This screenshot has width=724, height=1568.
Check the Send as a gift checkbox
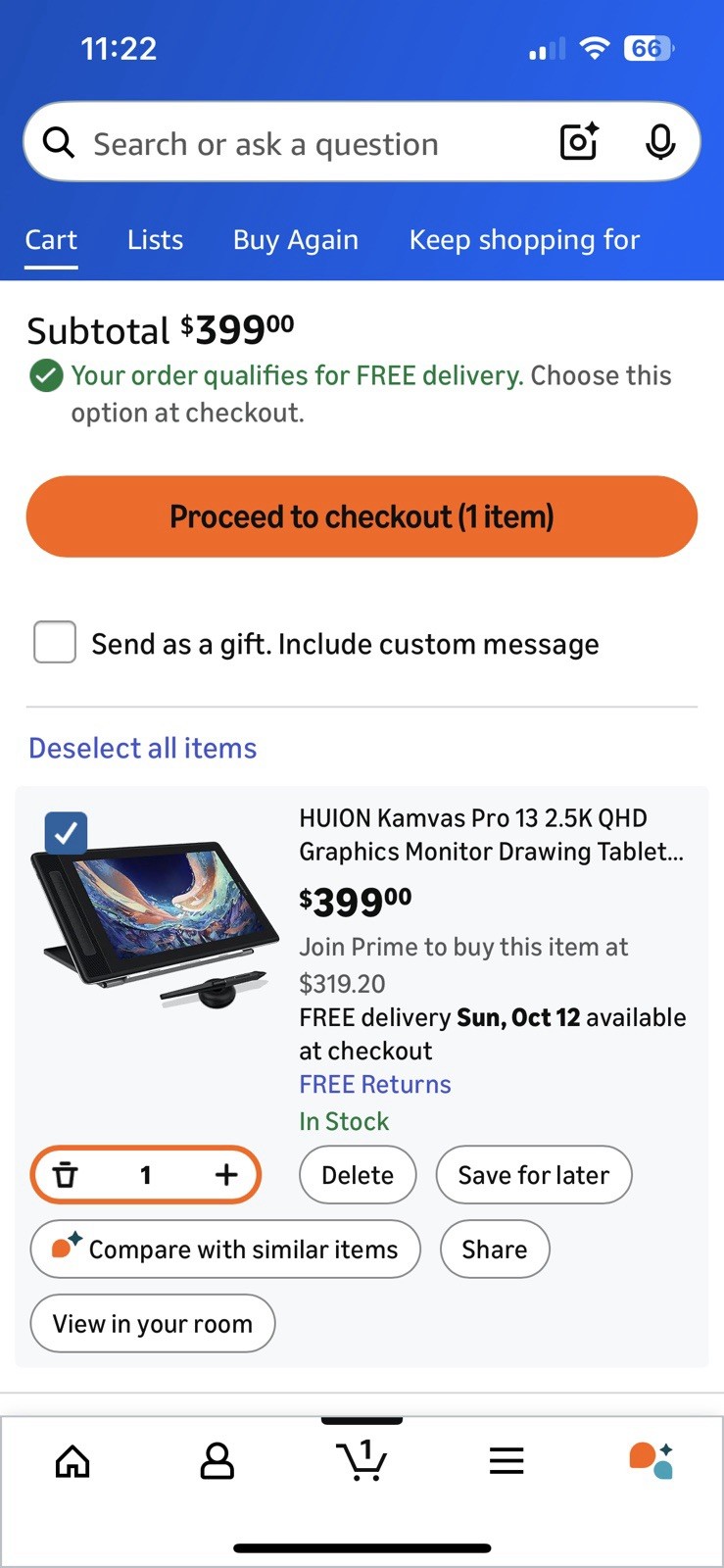point(55,643)
